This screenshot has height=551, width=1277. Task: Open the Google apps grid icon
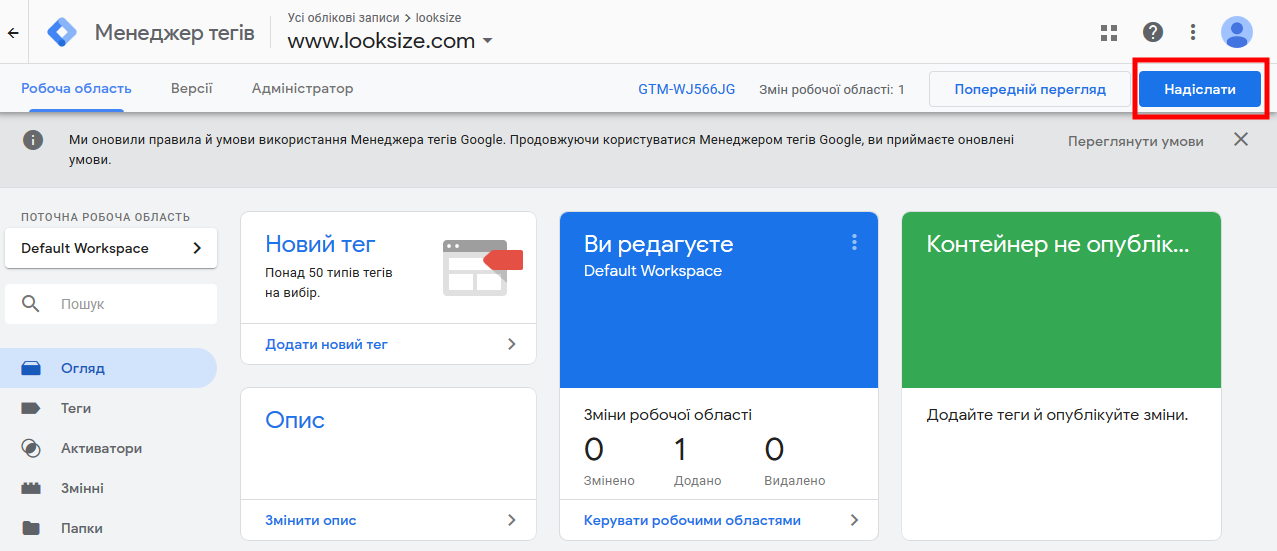point(1109,32)
